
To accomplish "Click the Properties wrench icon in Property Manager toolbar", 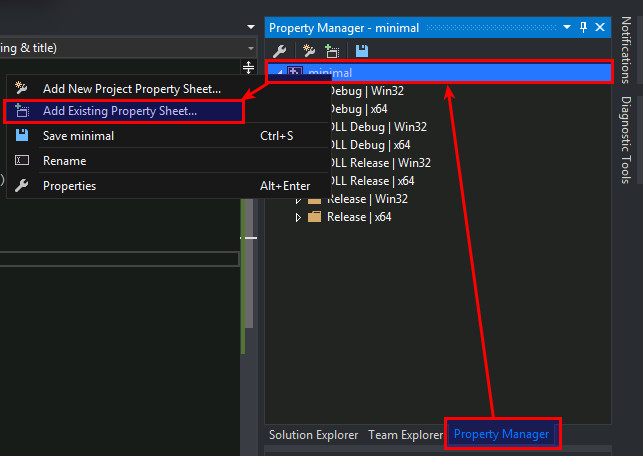I will tap(279, 51).
